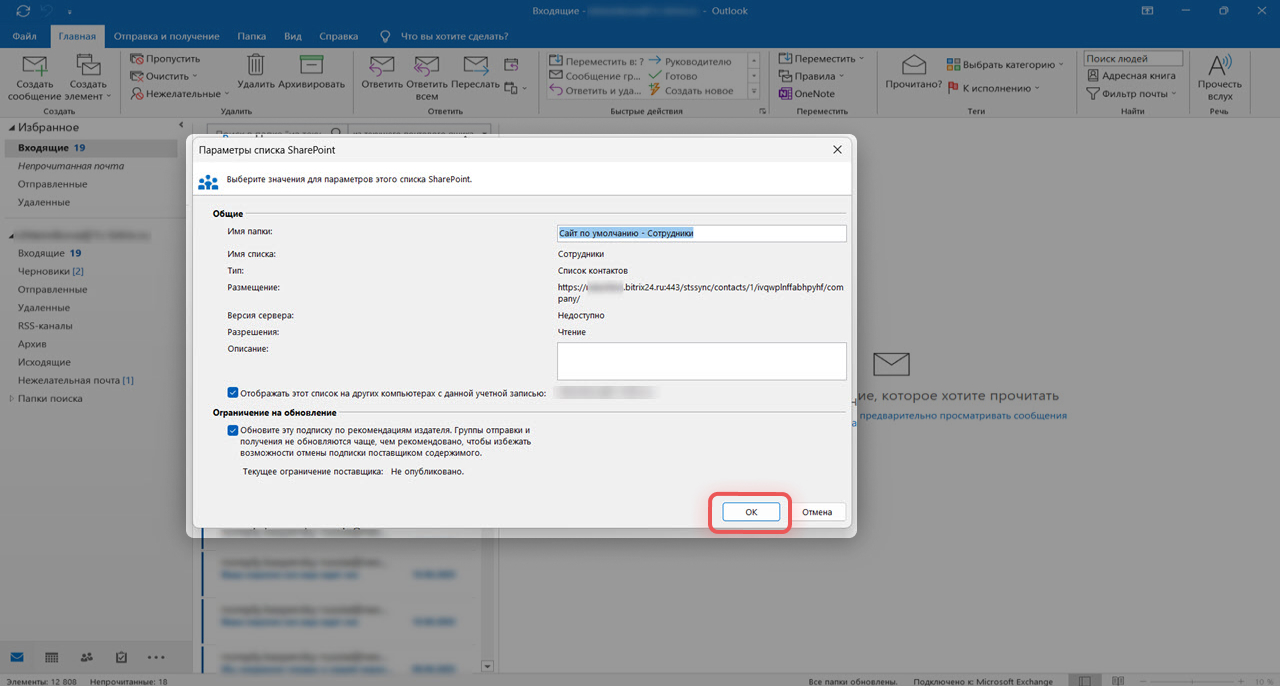Viewport: 1280px width, 686px height.
Task: Switch to the Главная tab
Action: point(77,36)
